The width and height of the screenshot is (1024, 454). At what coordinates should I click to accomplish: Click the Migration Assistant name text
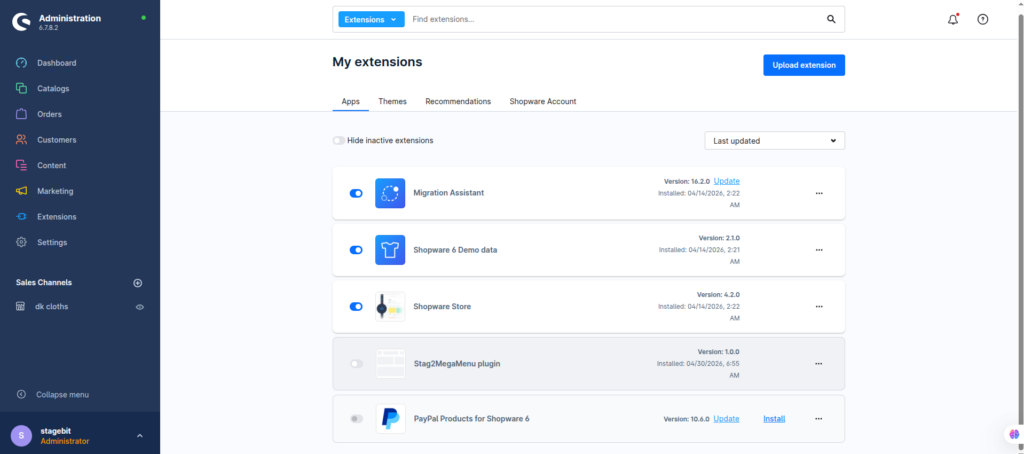(449, 193)
